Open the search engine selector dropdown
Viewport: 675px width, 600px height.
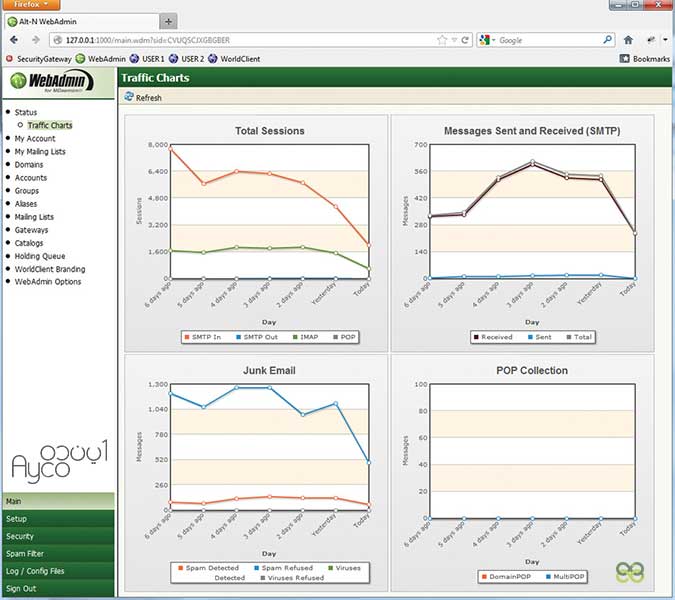(x=488, y=40)
